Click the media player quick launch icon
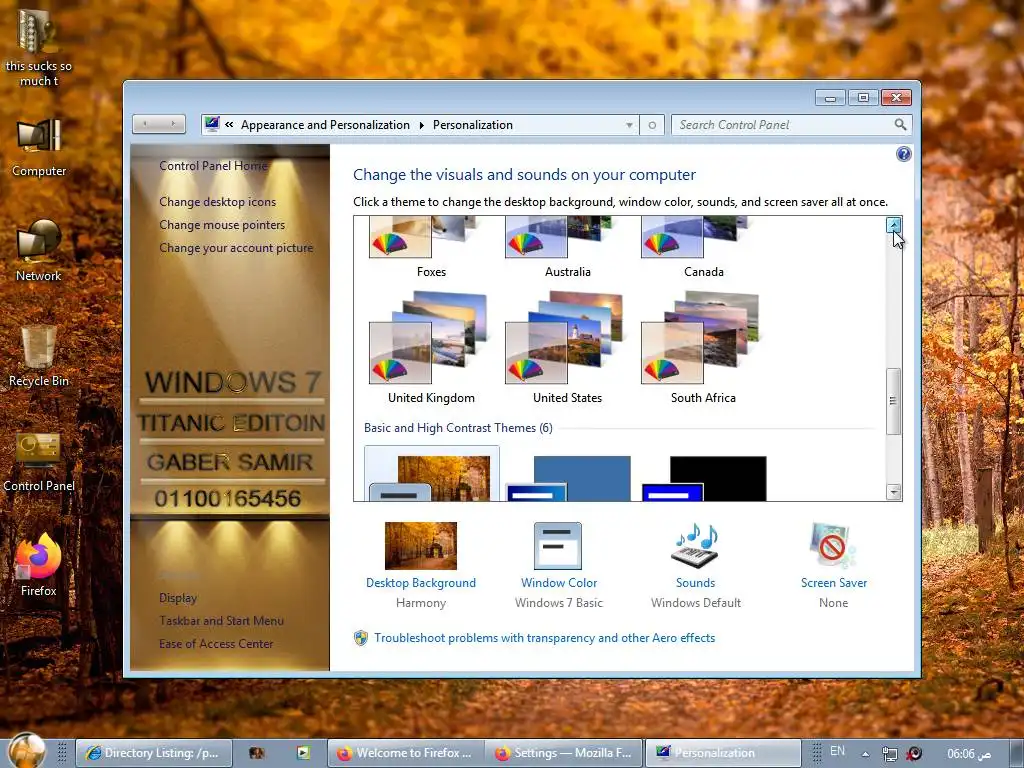This screenshot has width=1024, height=768. click(x=303, y=752)
